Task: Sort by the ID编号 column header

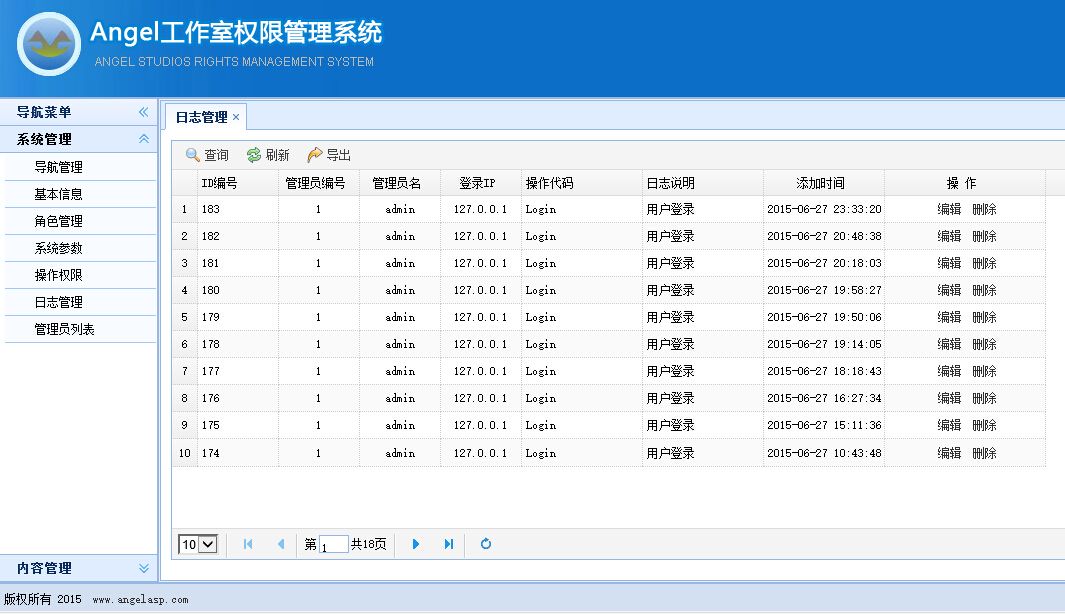Action: pyautogui.click(x=238, y=183)
